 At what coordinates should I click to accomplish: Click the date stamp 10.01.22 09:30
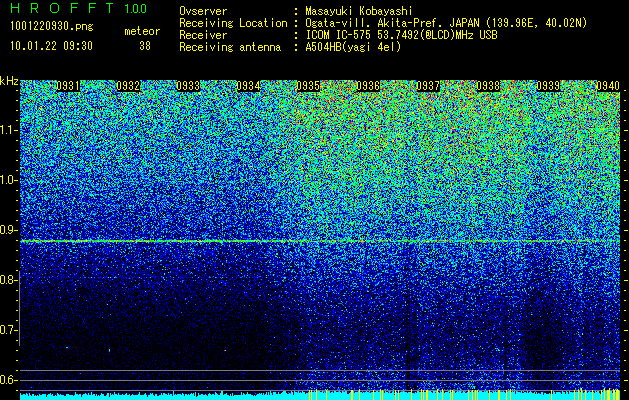click(51, 46)
